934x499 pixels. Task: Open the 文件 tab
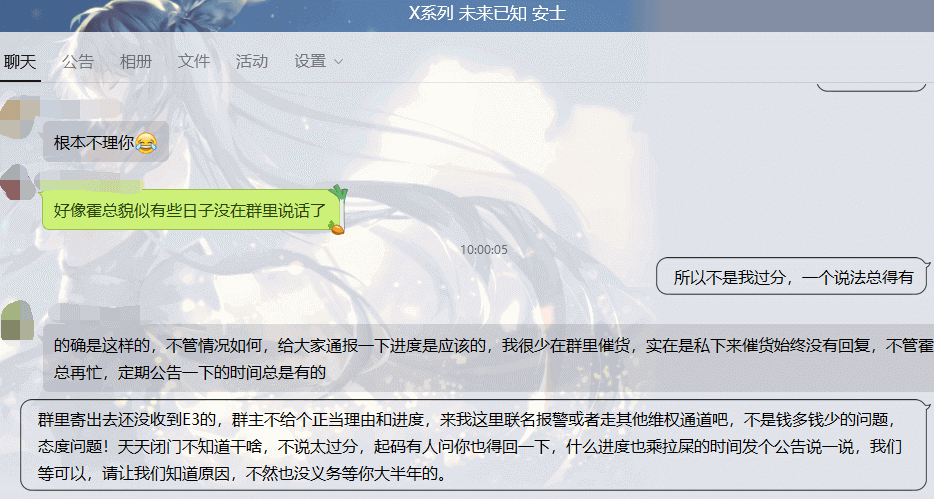pos(194,61)
